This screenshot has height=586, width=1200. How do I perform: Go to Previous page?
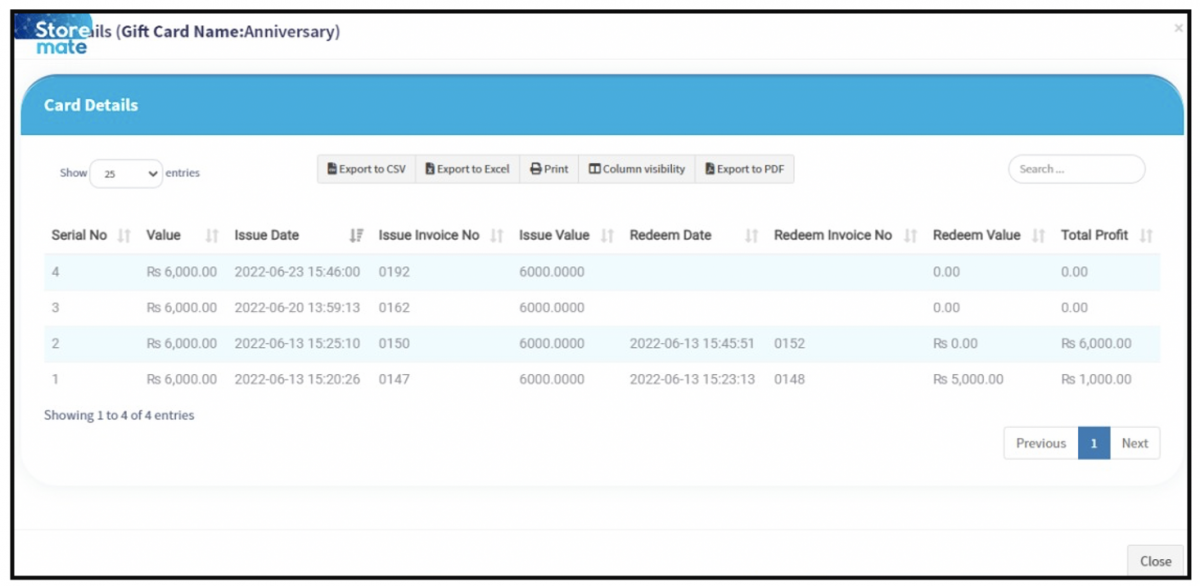pos(1041,443)
